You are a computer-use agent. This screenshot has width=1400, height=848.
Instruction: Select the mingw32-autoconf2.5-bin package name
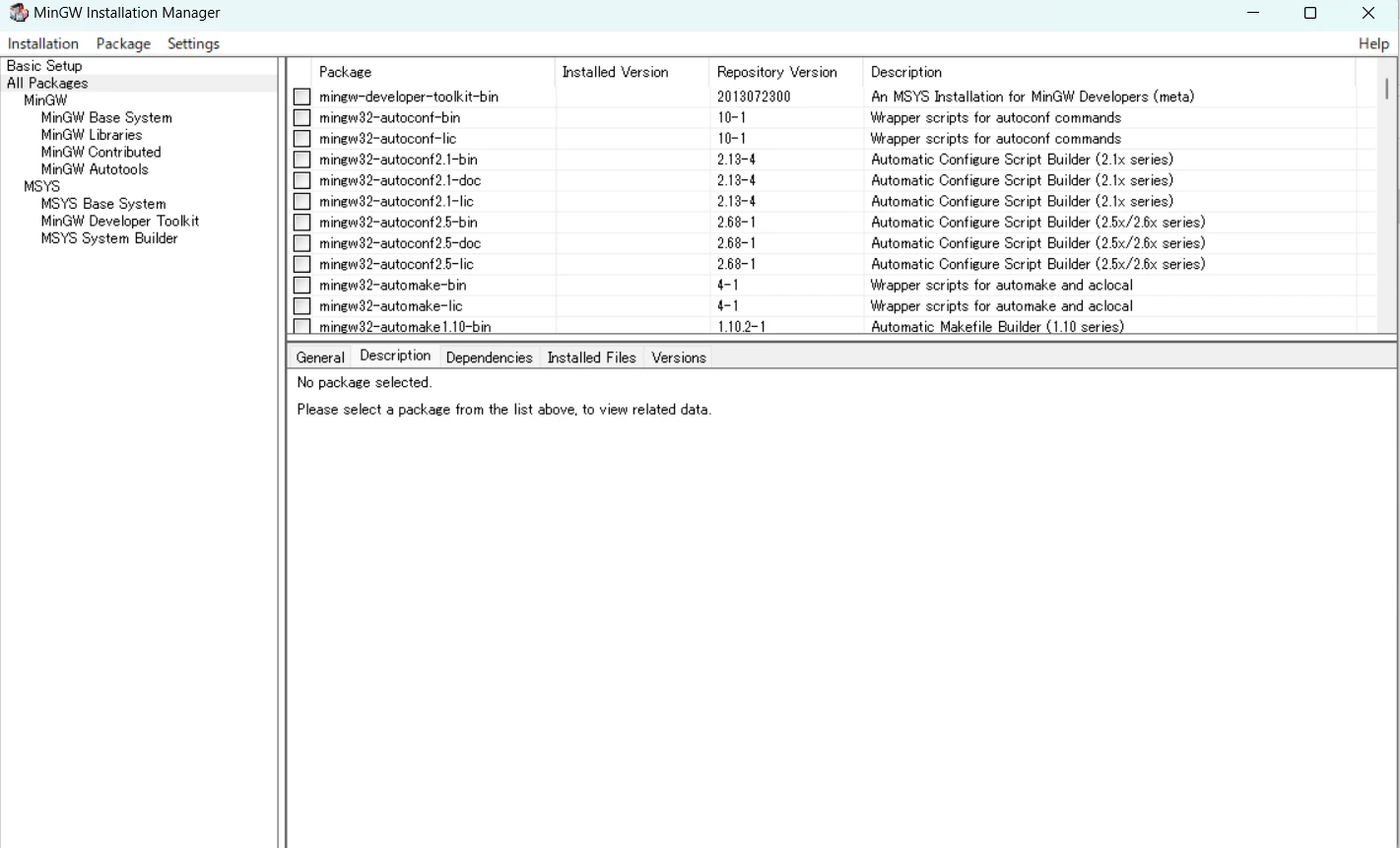398,223
